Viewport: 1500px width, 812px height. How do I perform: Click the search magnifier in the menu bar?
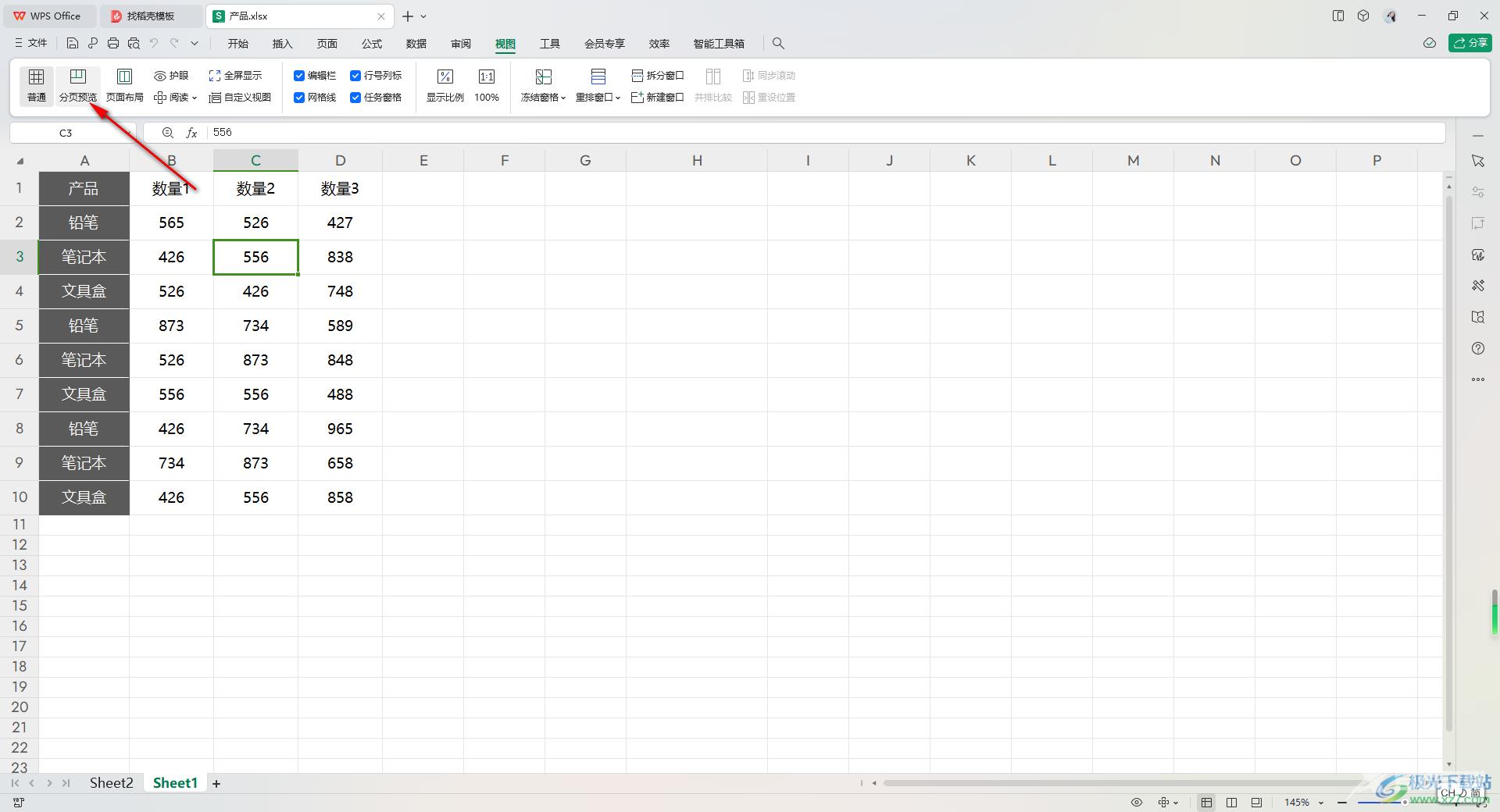[x=778, y=44]
